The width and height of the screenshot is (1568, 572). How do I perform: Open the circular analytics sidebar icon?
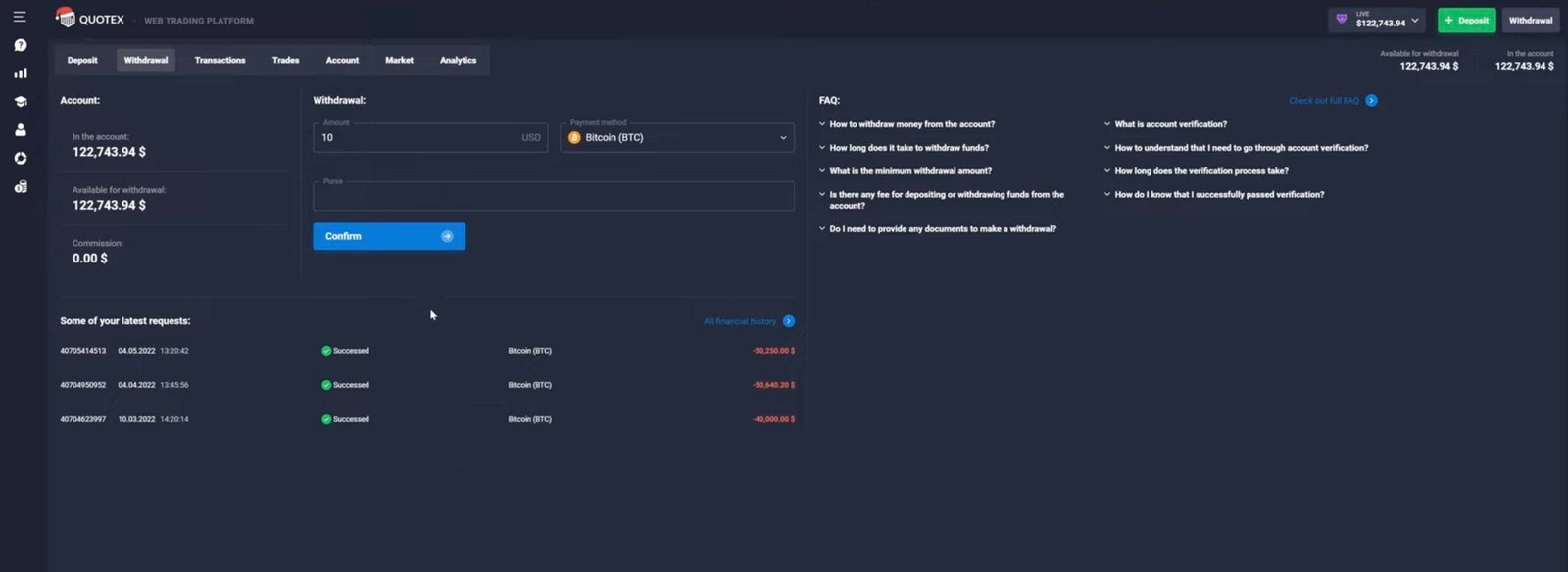20,158
